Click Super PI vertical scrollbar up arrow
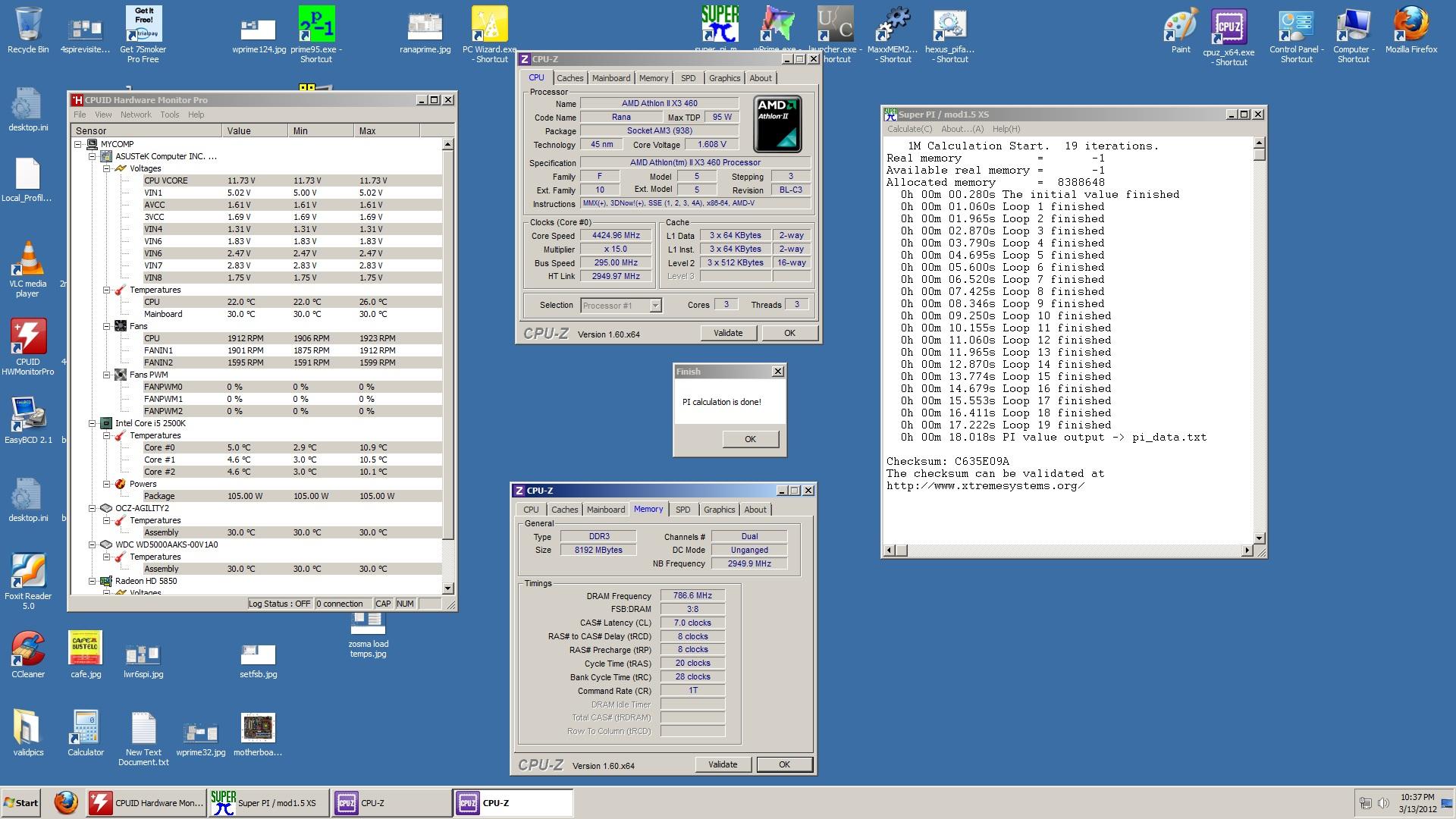The image size is (1456, 819). [1259, 143]
